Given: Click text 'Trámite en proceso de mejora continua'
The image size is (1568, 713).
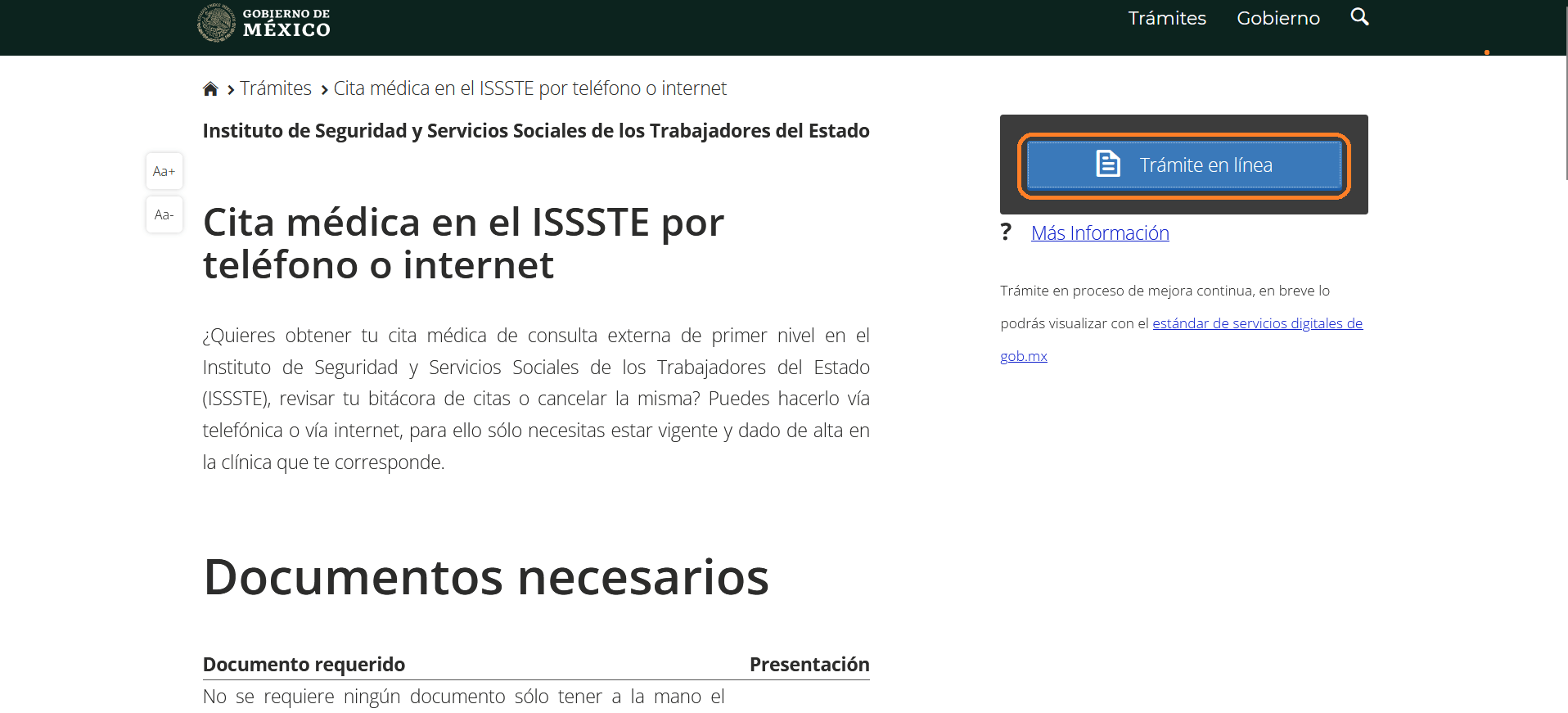Looking at the screenshot, I should pos(1128,291).
